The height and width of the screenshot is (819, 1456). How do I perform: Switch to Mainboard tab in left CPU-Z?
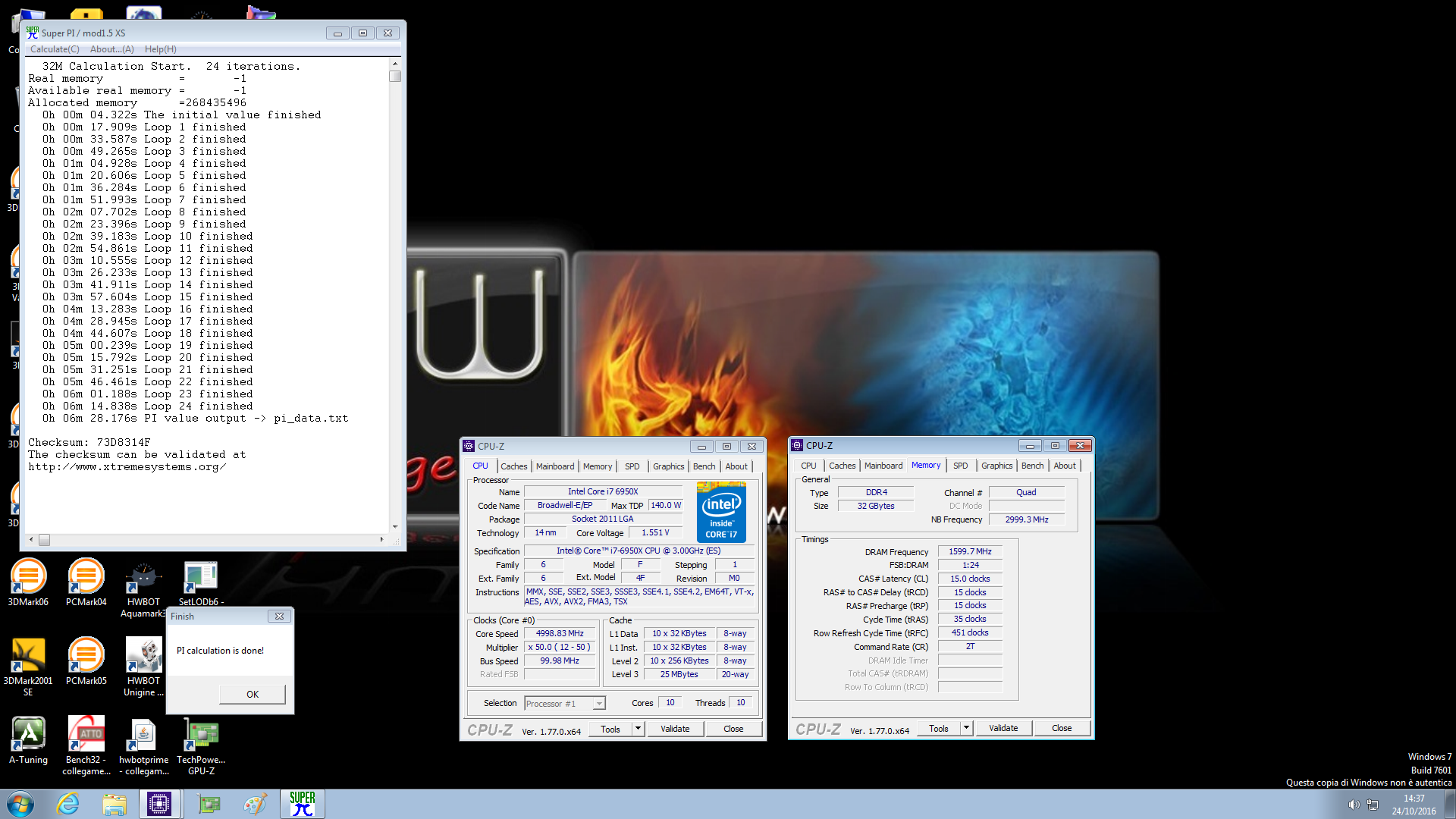tap(555, 466)
